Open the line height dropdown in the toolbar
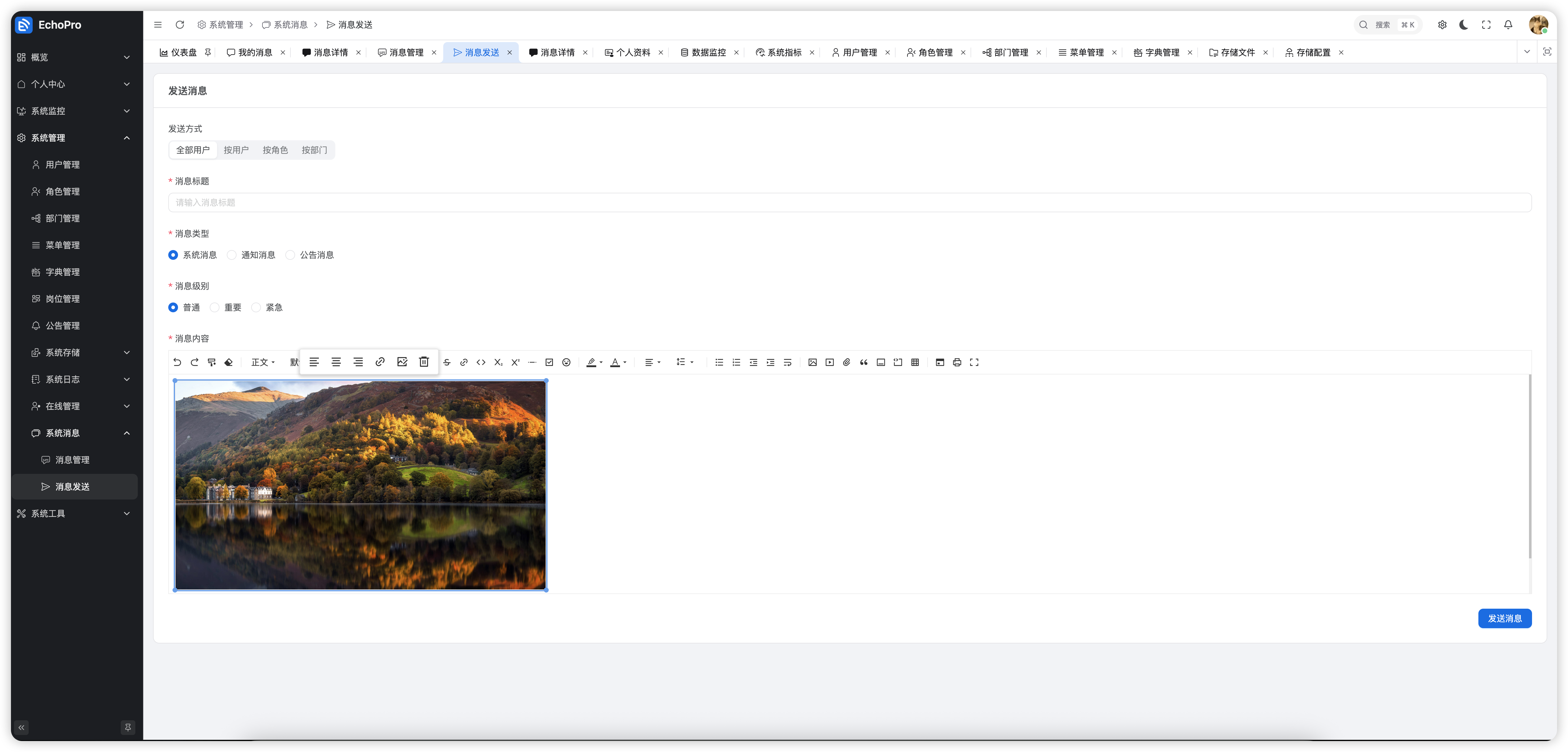The width and height of the screenshot is (1568, 752). [x=685, y=362]
